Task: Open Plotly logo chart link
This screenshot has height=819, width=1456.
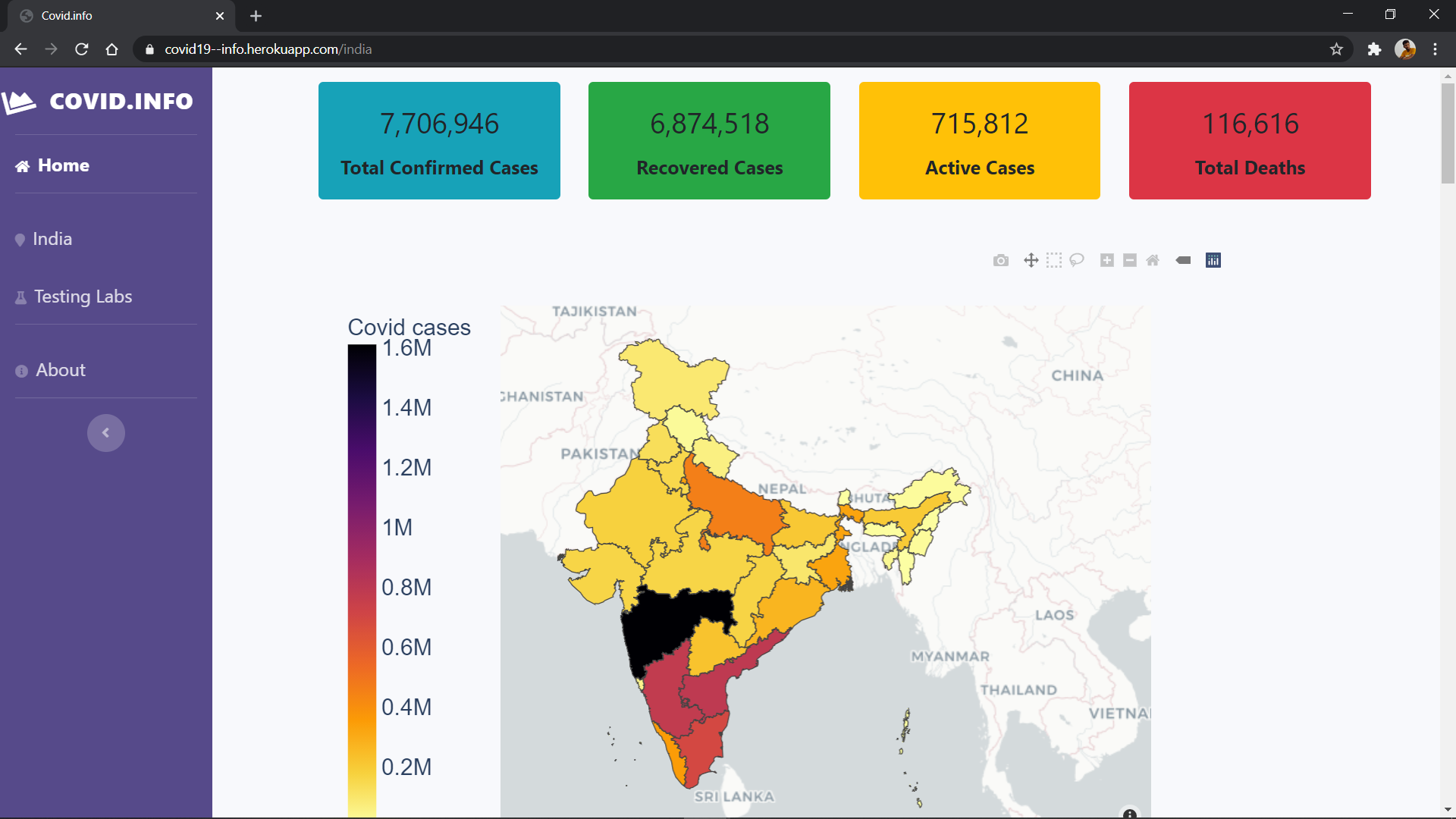Action: (x=1213, y=261)
